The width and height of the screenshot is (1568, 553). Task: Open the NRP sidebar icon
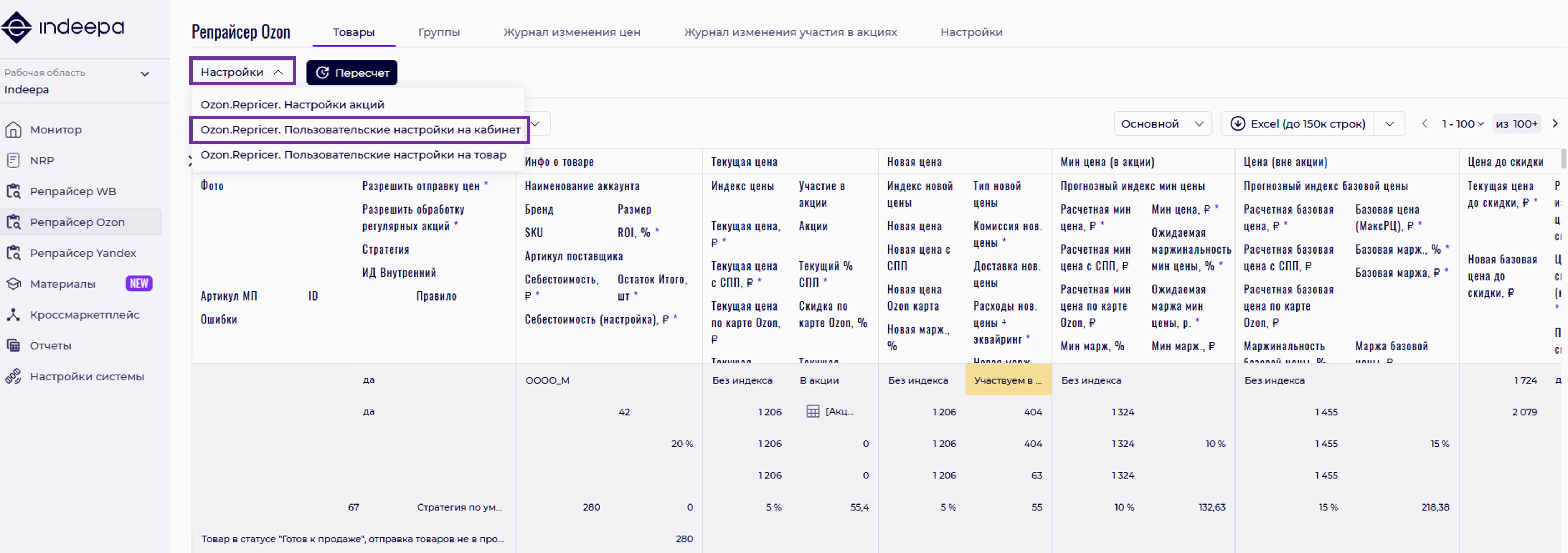tap(14, 161)
